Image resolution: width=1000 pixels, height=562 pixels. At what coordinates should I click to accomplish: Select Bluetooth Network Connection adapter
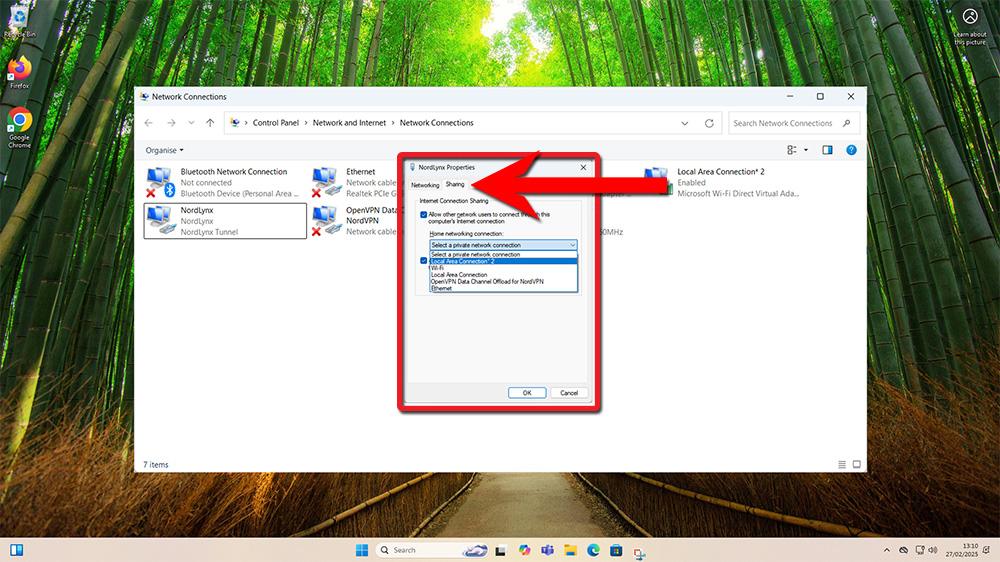coord(223,182)
